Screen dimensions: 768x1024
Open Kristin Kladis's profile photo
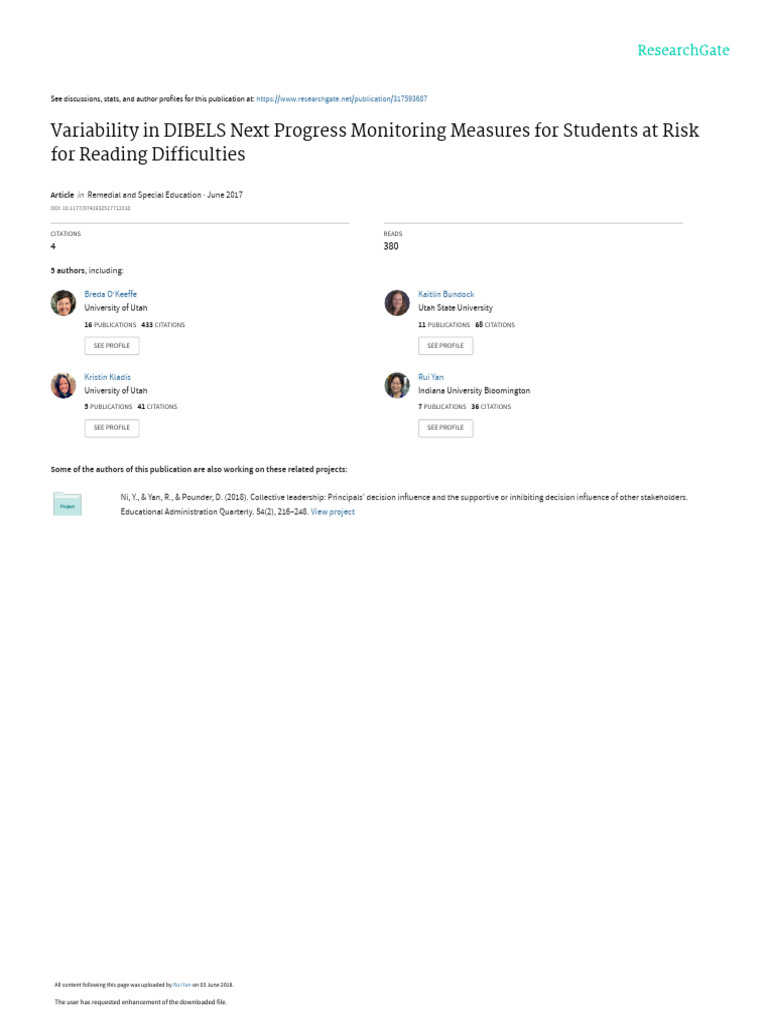pos(63,385)
